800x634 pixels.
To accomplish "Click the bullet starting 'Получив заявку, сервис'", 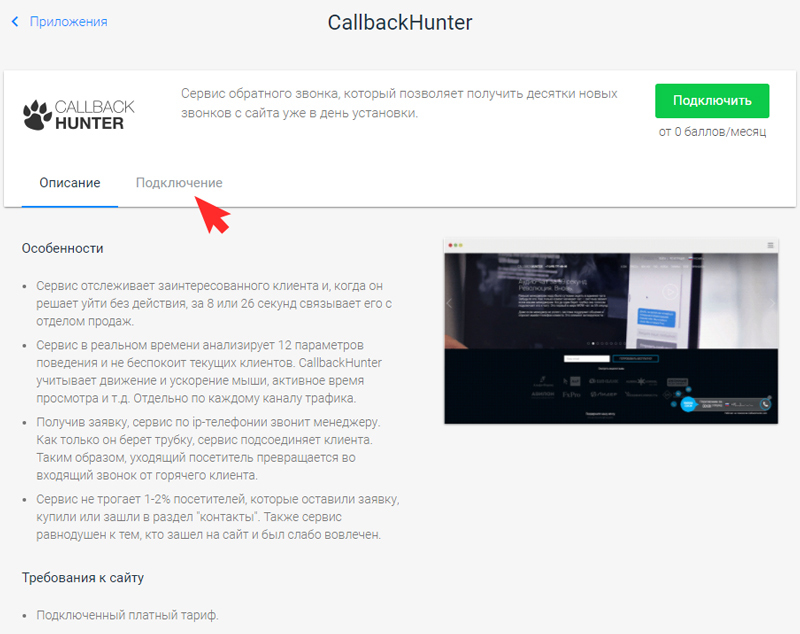I will coord(208,449).
